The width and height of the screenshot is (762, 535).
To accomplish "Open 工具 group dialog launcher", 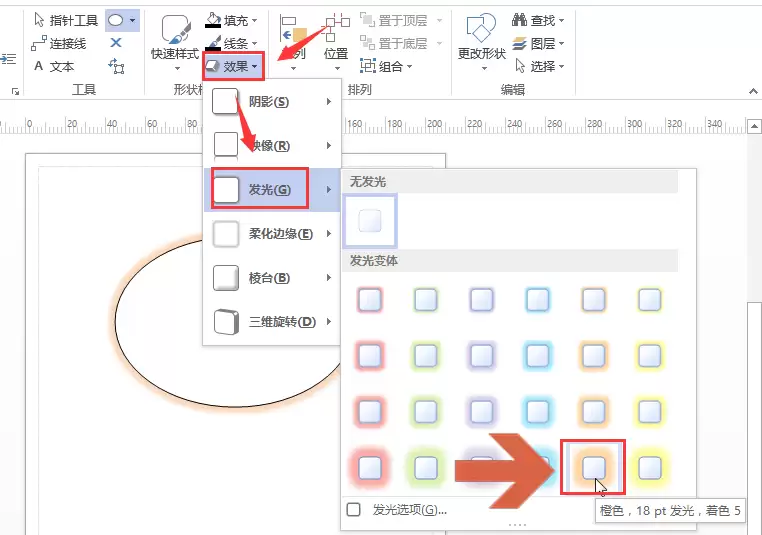I will tap(16, 91).
